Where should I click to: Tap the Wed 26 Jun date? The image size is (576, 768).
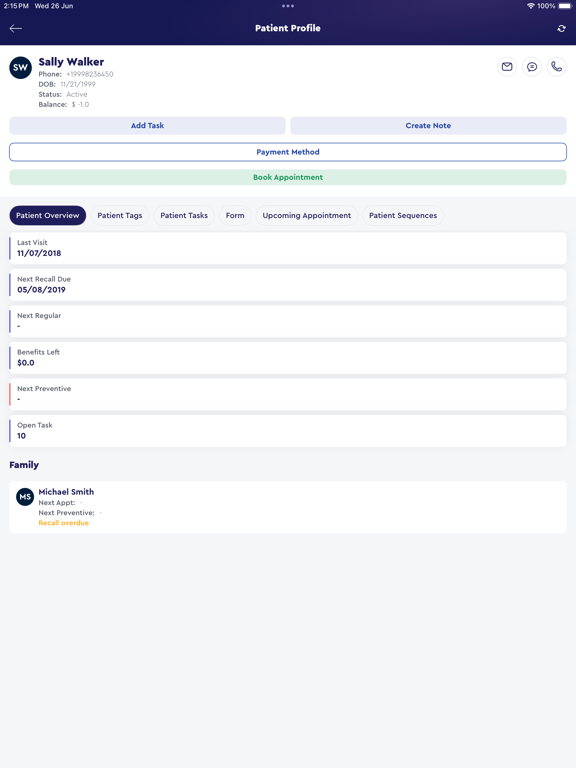point(54,6)
